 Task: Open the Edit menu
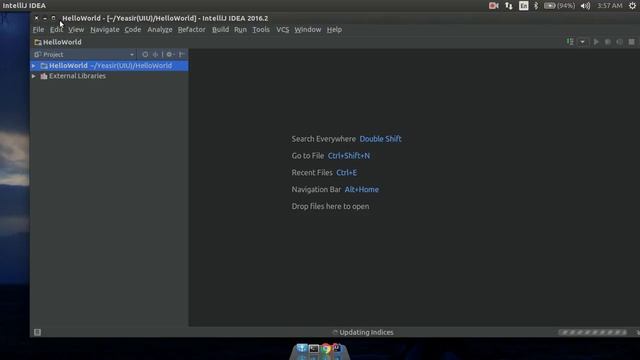(x=56, y=29)
